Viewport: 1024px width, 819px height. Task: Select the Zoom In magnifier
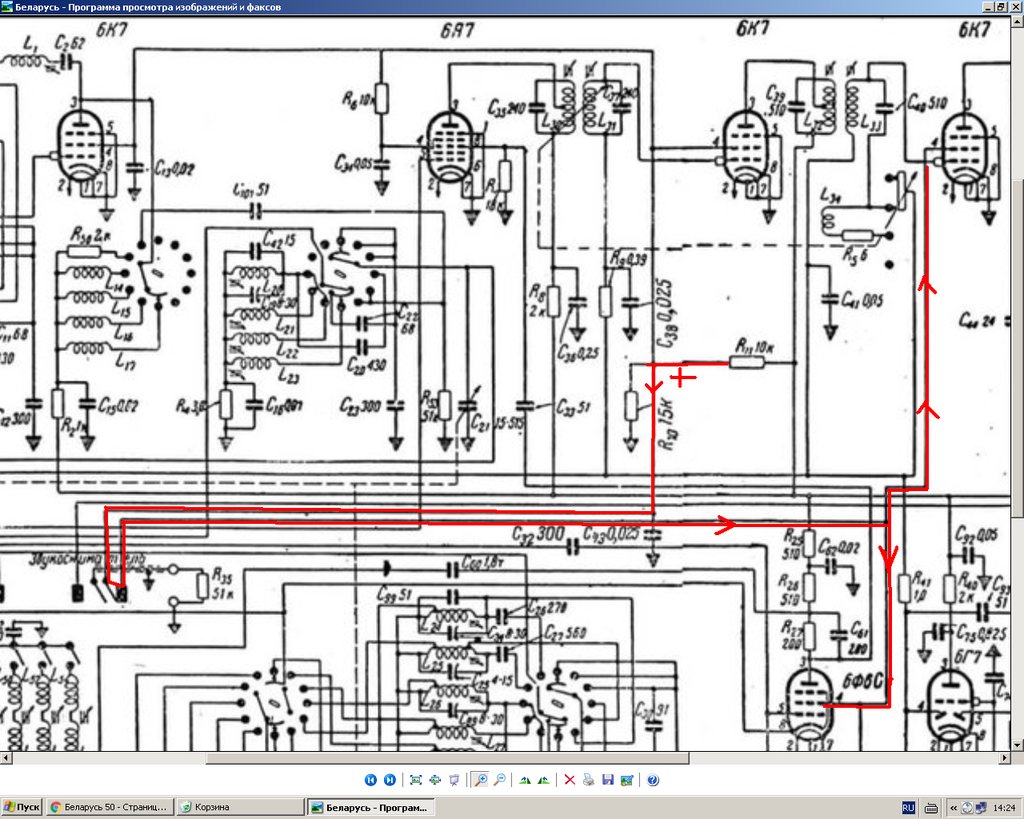point(481,780)
